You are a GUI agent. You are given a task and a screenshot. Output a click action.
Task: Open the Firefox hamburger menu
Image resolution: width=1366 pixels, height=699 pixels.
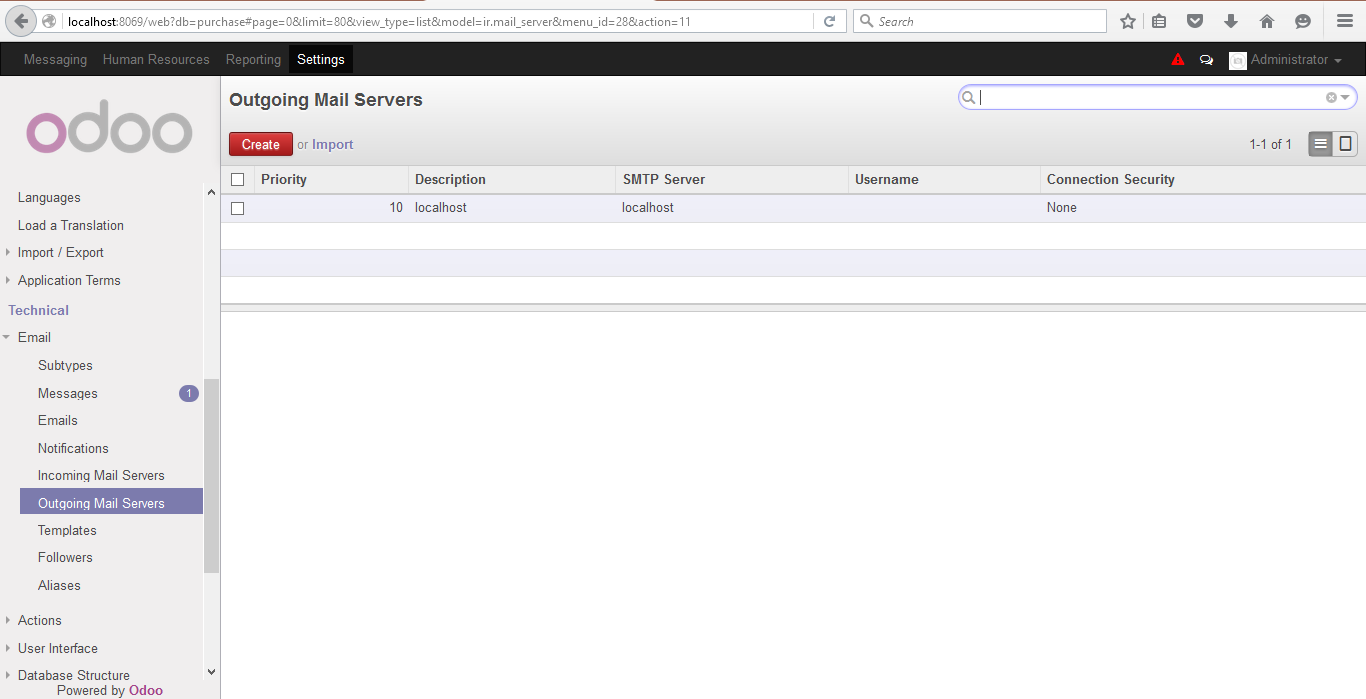point(1345,21)
